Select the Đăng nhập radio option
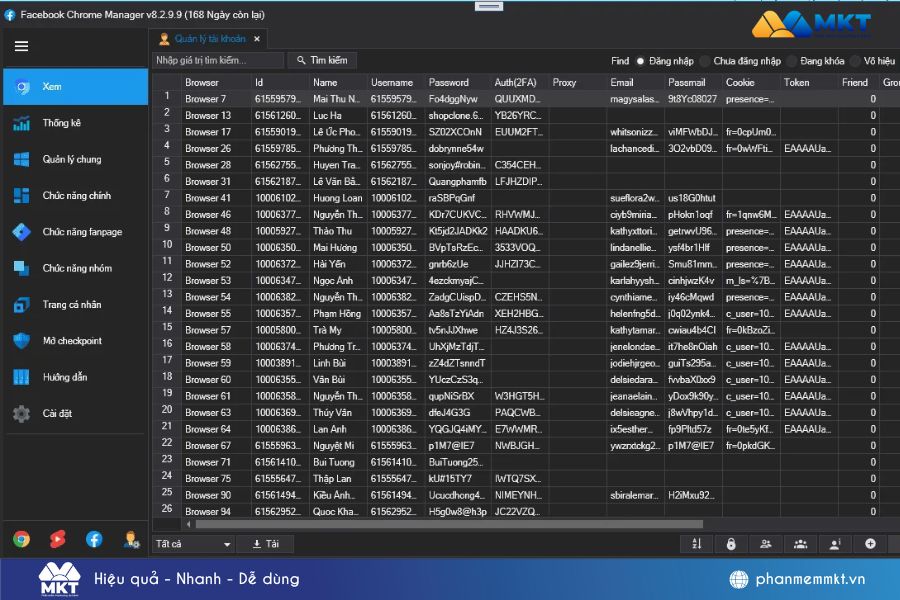Image resolution: width=900 pixels, height=600 pixels. coord(640,61)
